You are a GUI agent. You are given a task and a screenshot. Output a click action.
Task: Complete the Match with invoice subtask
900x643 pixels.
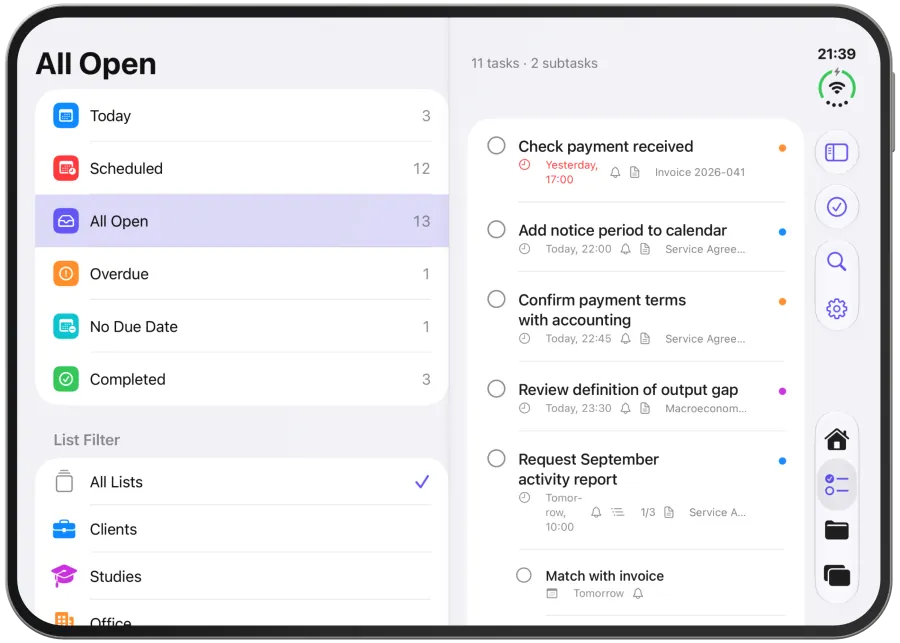[523, 575]
